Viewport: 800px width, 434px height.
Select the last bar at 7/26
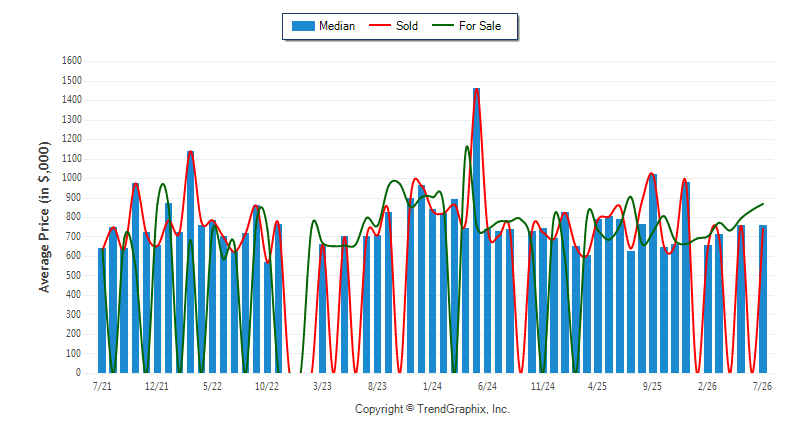click(763, 299)
